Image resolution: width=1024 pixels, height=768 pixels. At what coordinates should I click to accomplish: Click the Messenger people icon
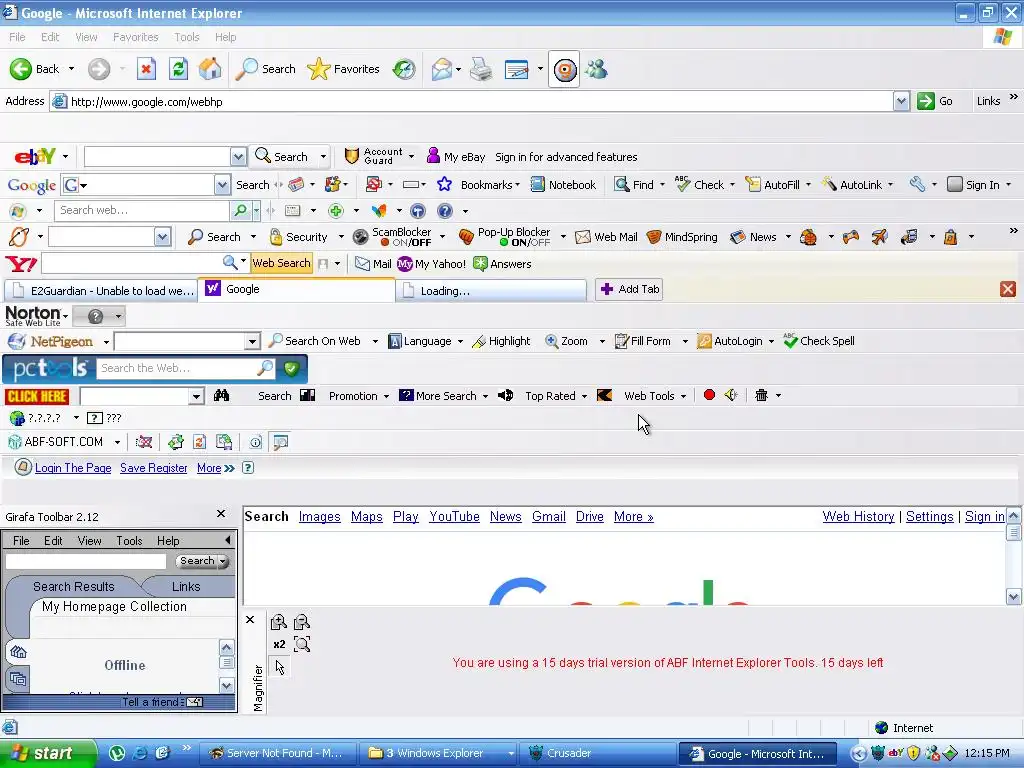point(596,69)
